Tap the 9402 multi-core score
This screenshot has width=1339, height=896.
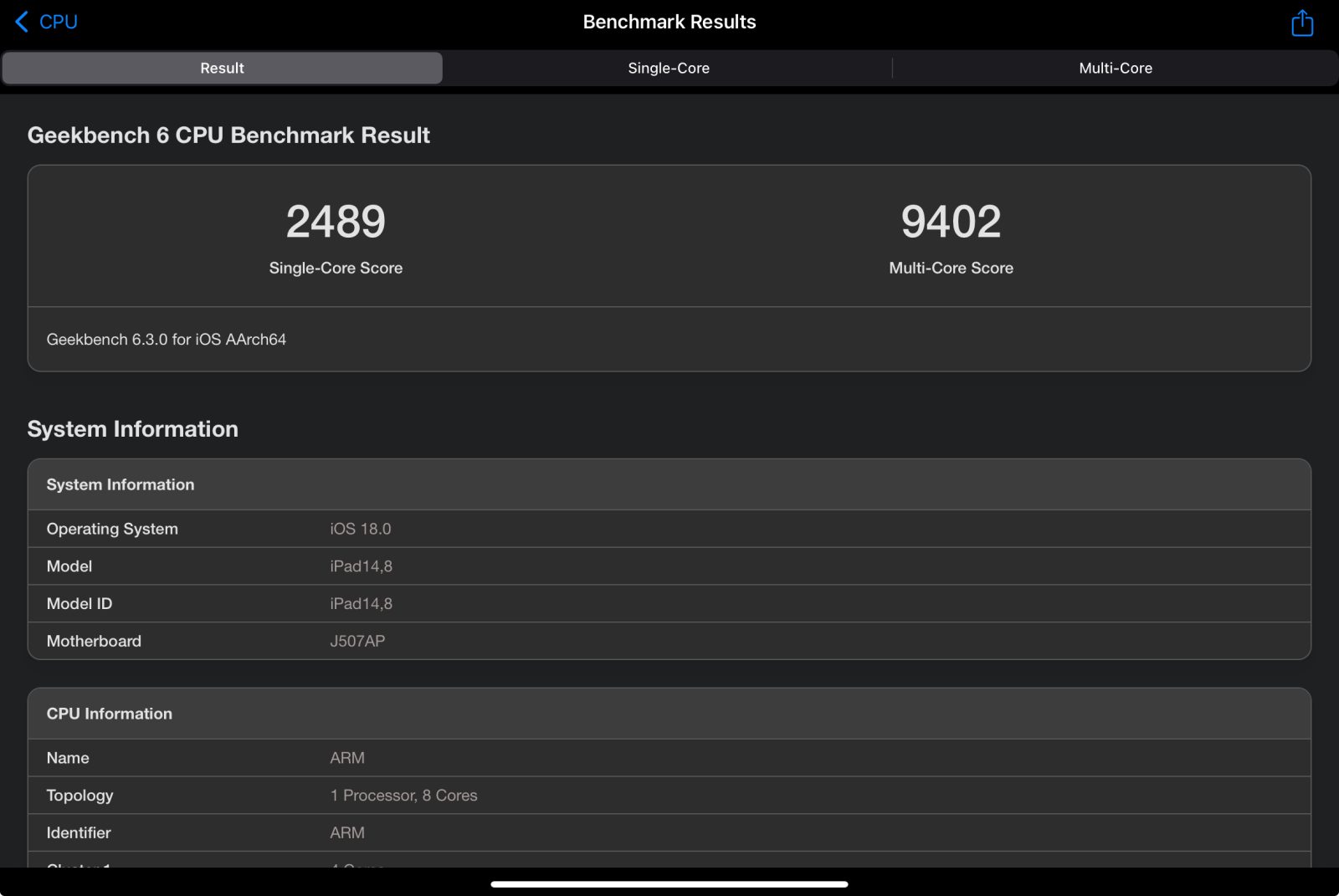[951, 222]
